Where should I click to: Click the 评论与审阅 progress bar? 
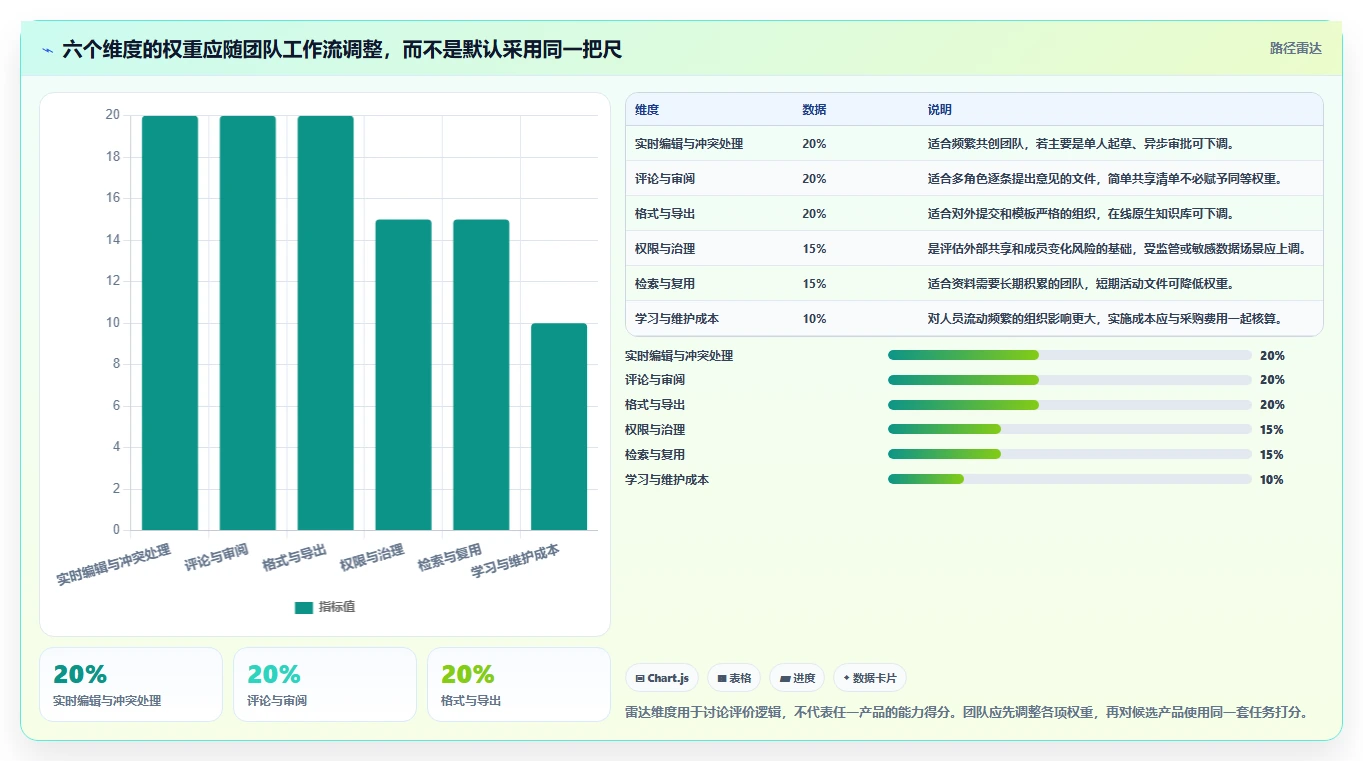click(1070, 380)
